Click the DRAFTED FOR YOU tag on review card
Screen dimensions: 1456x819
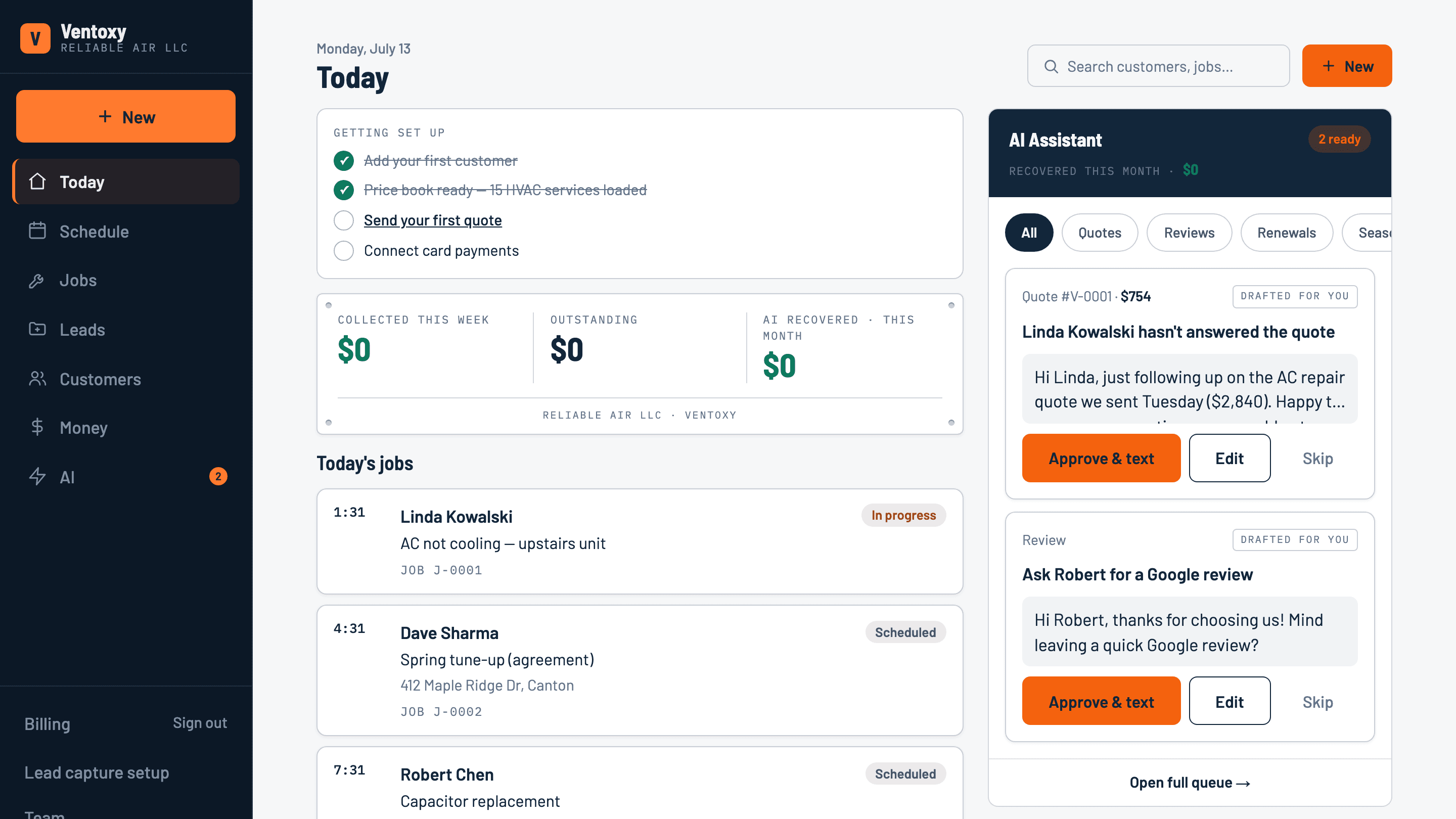click(1294, 539)
